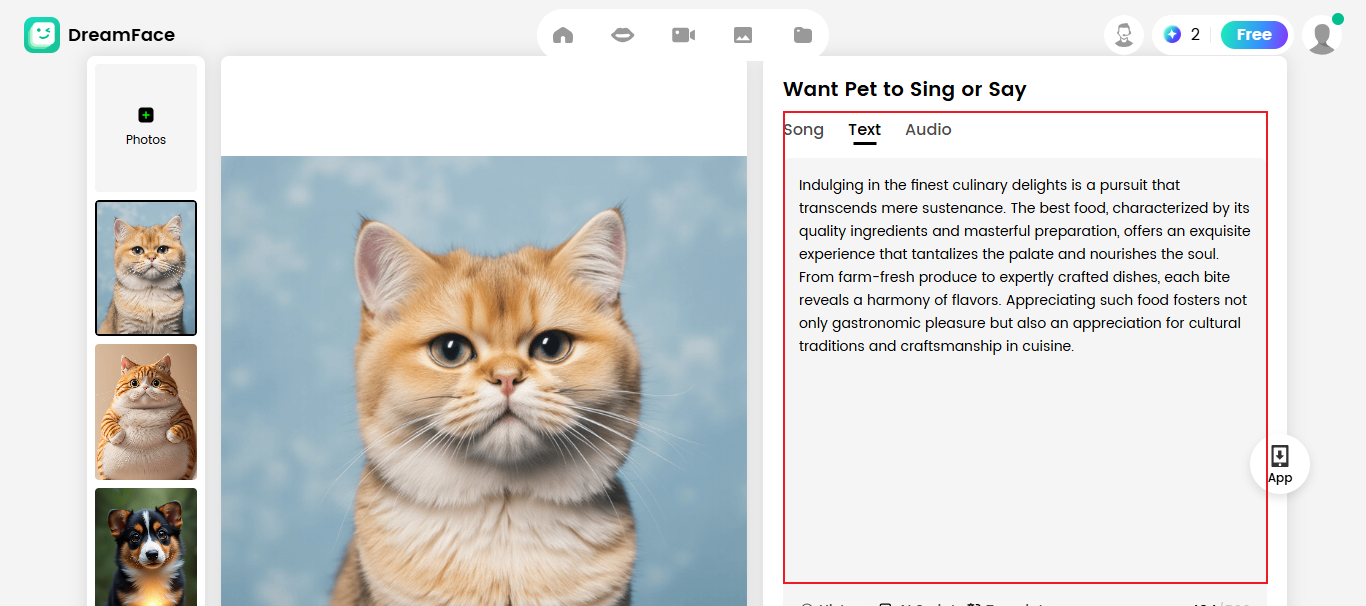1366x606 pixels.
Task: Click the credits star icon
Action: pos(1172,35)
